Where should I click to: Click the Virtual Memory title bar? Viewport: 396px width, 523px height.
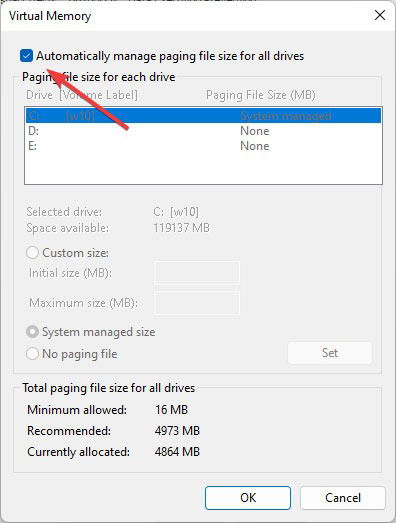pyautogui.click(x=183, y=16)
